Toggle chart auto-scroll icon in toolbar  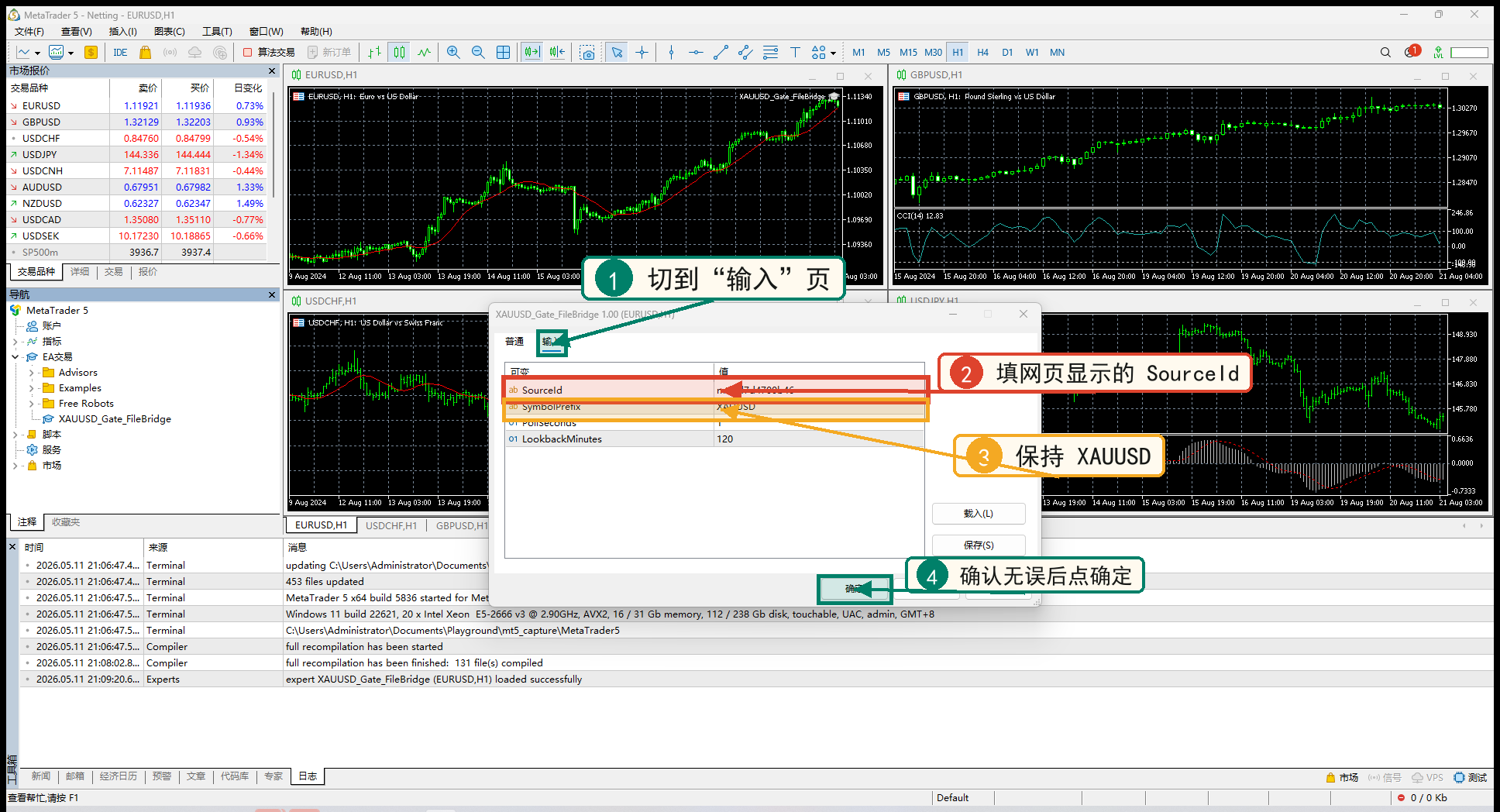pos(532,52)
